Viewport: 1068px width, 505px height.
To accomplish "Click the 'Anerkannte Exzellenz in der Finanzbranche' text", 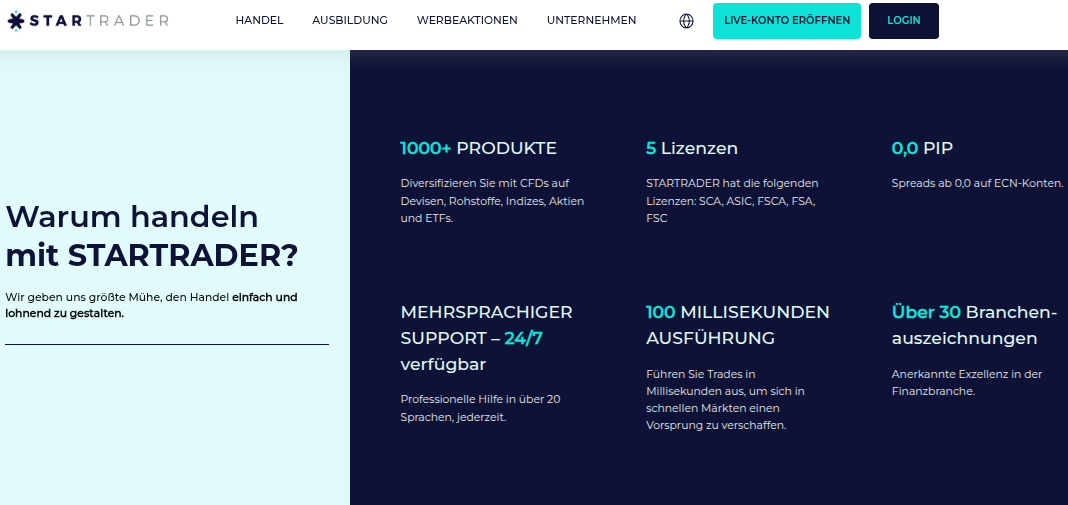I will point(967,382).
